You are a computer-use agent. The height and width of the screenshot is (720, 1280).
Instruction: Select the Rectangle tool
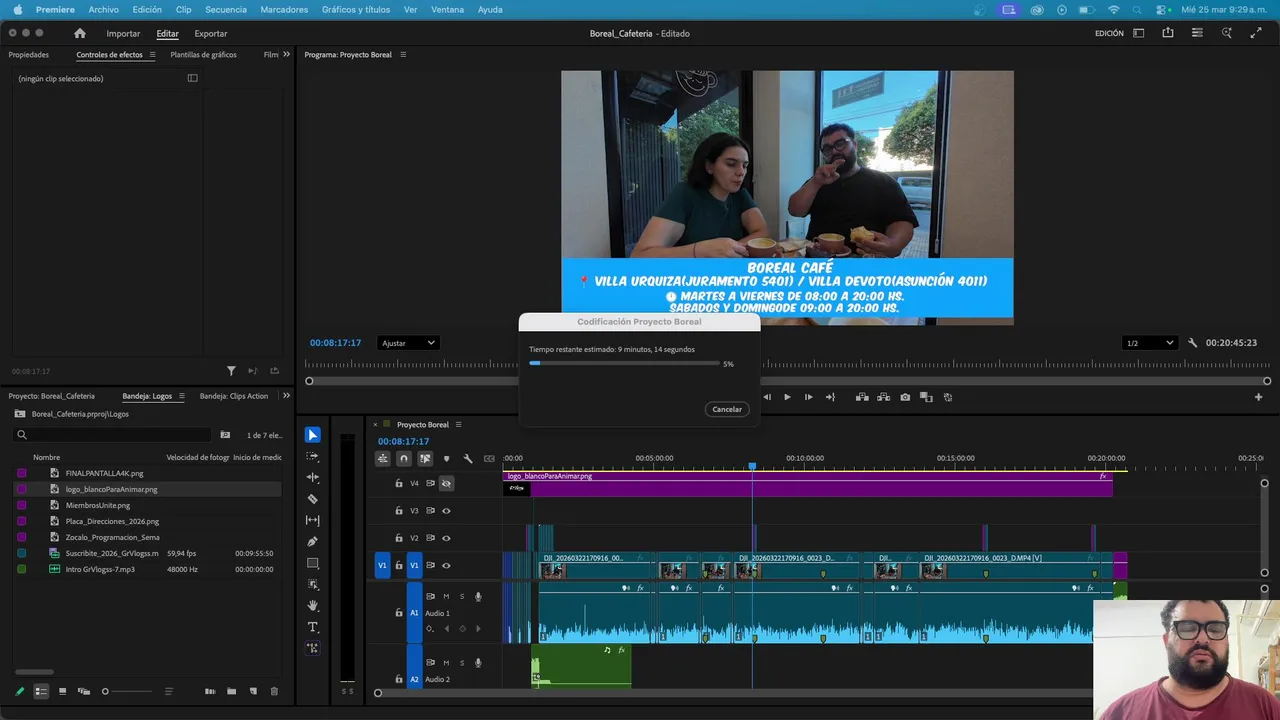(x=313, y=563)
